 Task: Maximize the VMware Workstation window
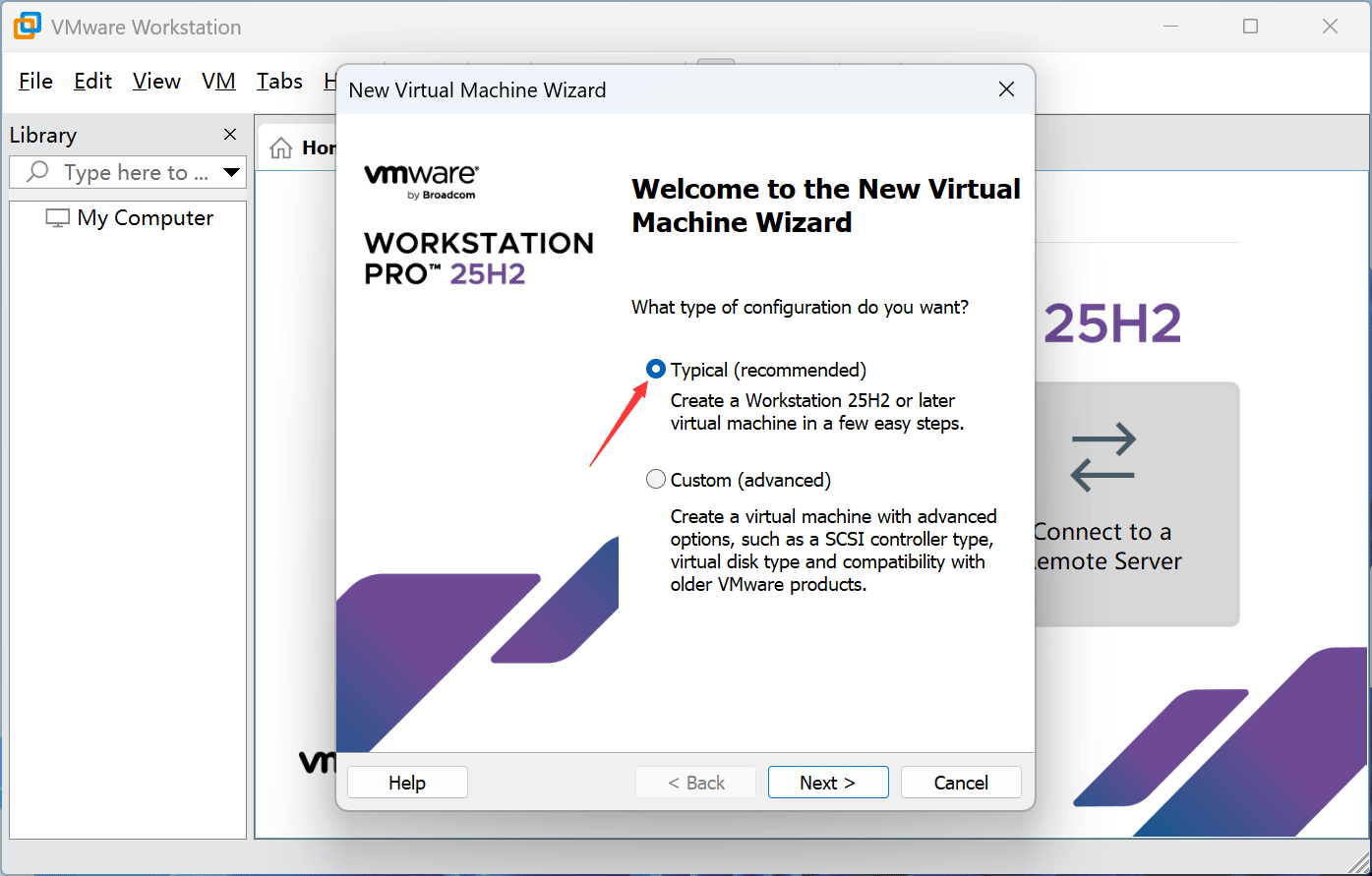1250,27
